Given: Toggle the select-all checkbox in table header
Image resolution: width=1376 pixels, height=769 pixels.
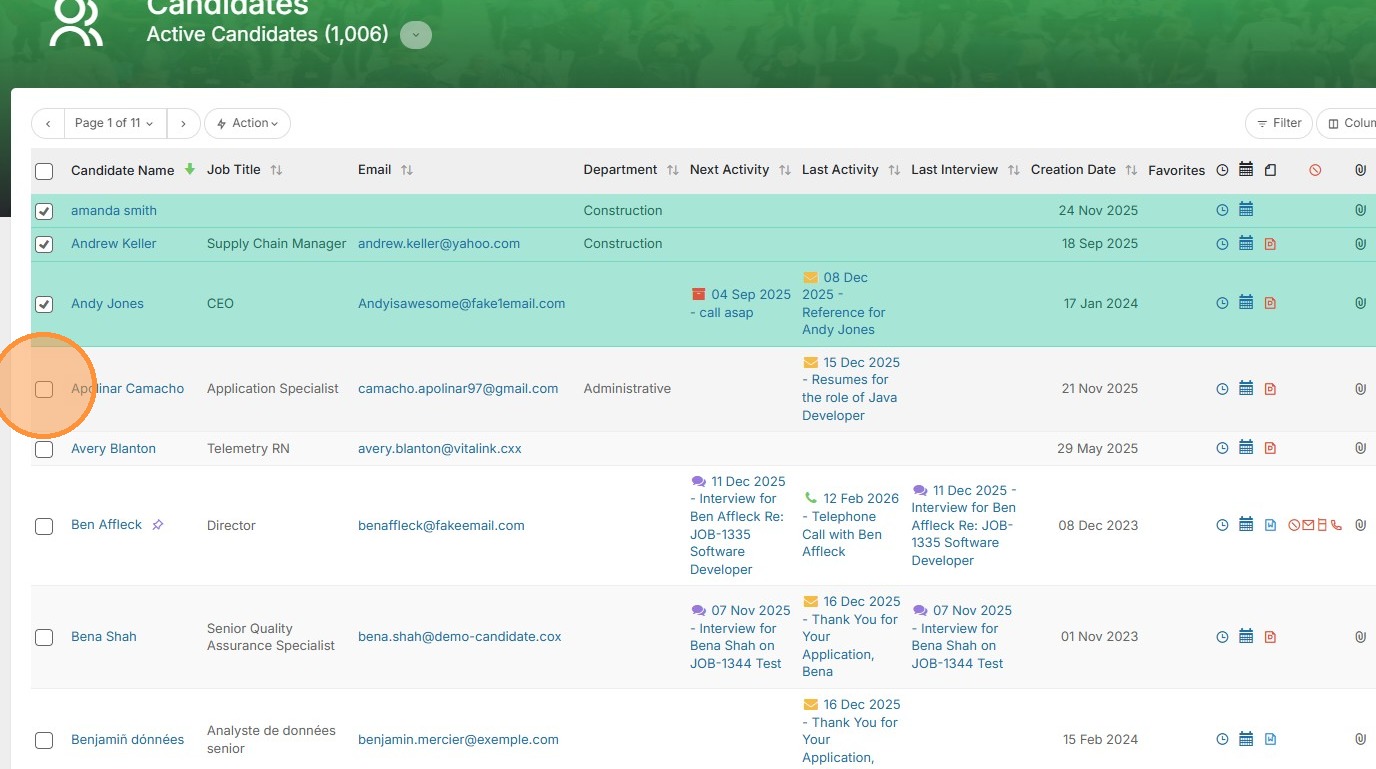Looking at the screenshot, I should click(44, 171).
